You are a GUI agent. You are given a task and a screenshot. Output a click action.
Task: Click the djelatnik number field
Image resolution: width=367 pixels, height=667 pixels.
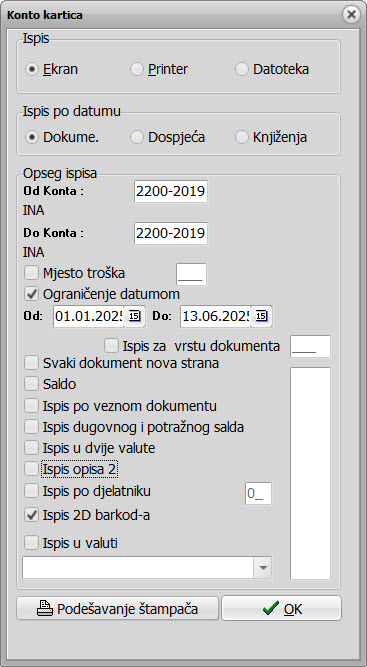click(258, 493)
